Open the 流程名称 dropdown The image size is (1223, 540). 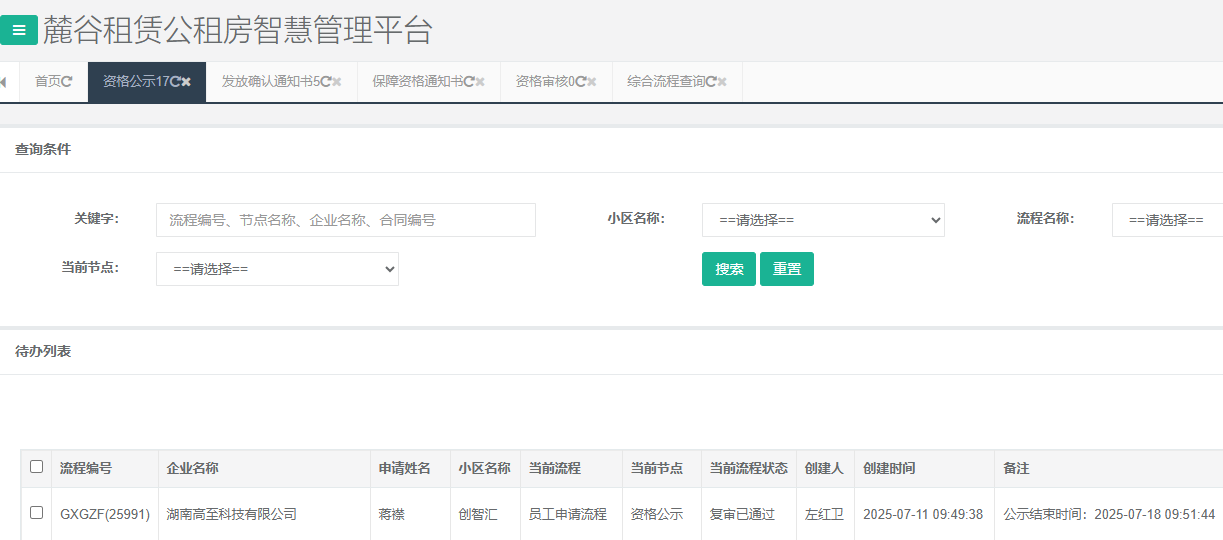[1166, 220]
